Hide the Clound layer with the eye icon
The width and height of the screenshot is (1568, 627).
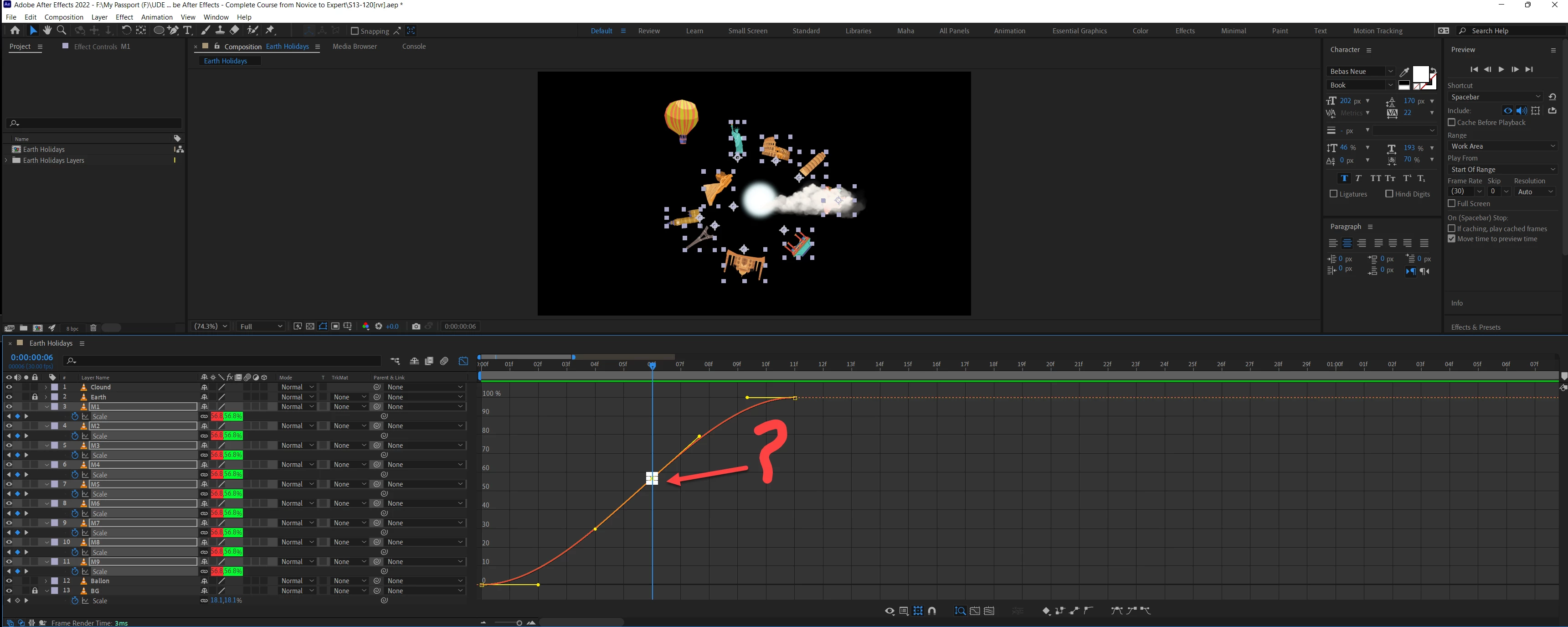pos(9,387)
